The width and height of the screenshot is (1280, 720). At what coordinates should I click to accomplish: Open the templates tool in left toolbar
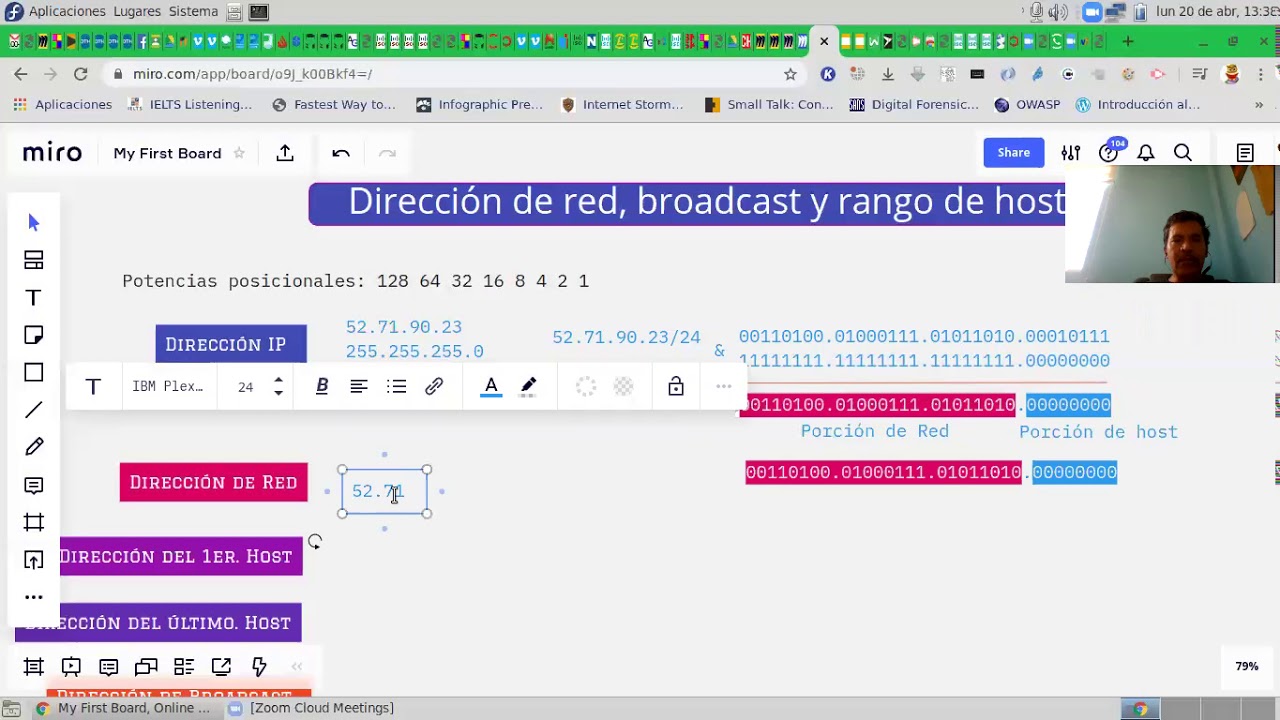pos(34,260)
